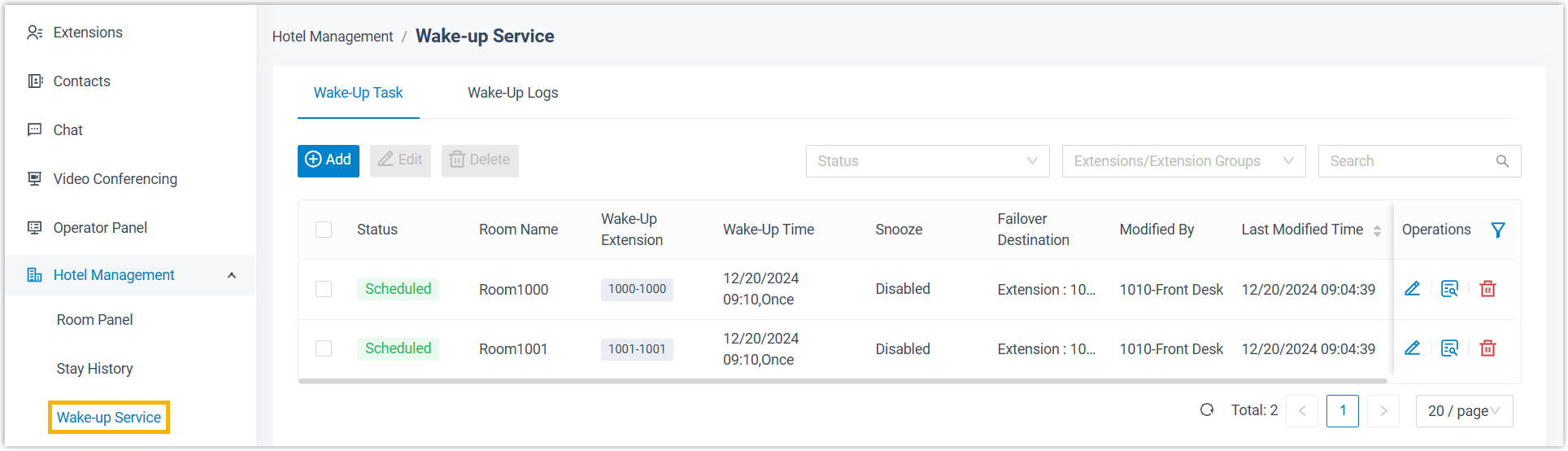The height and width of the screenshot is (451, 1568).
Task: Click the refresh icon beside Total
Action: click(1207, 410)
